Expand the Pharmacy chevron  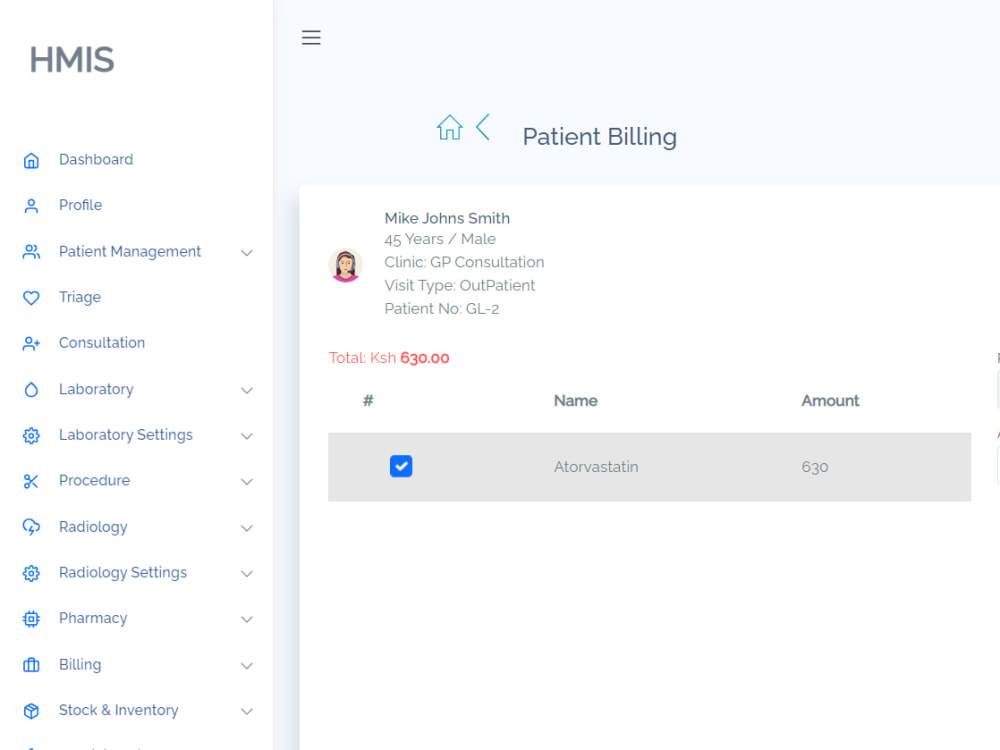click(x=247, y=620)
